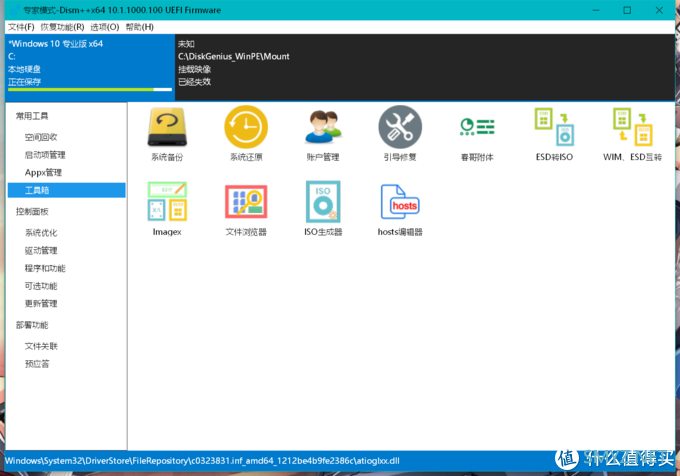Open the 帮助(H) menu
The width and height of the screenshot is (680, 476).
[x=140, y=27]
